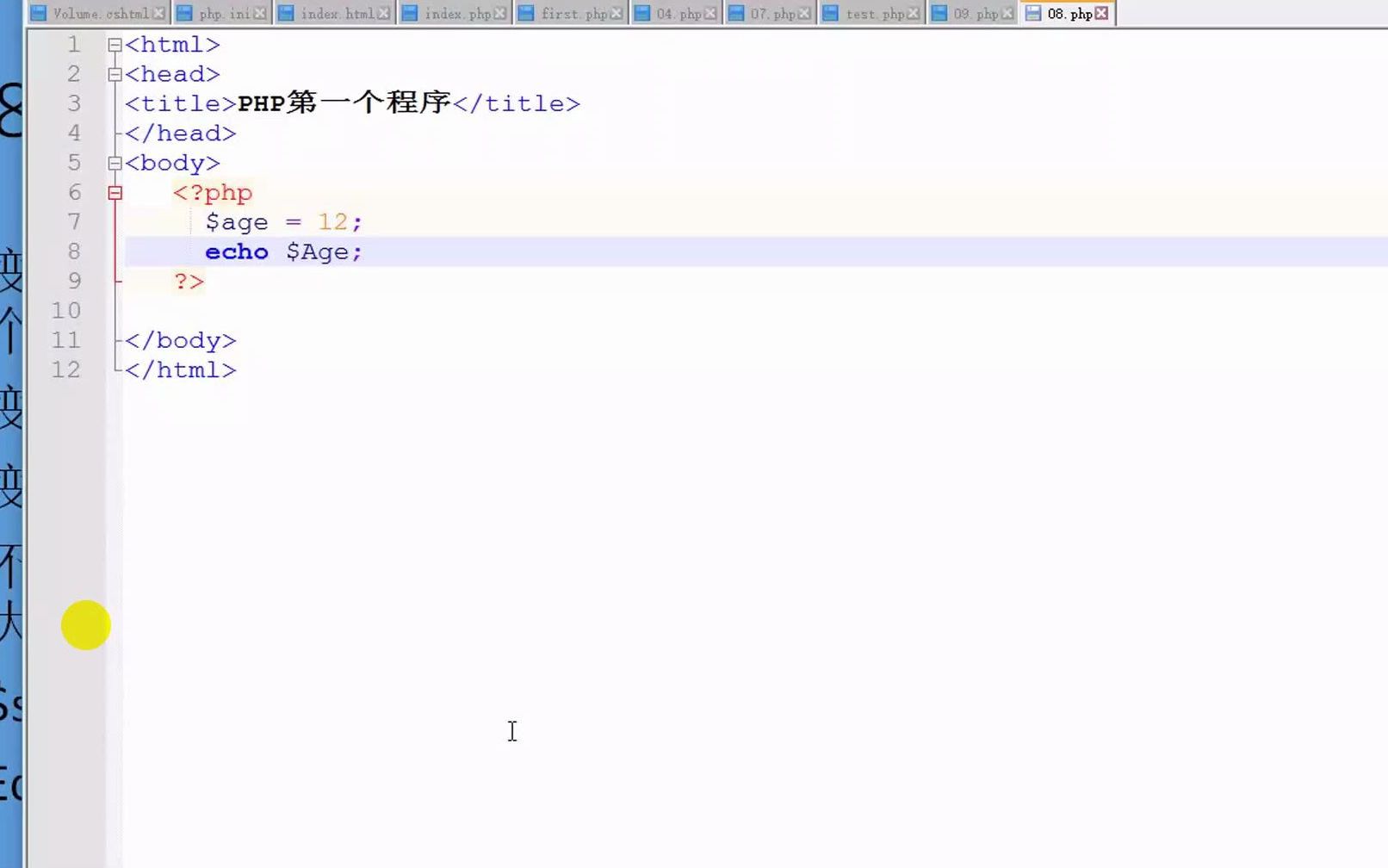Image resolution: width=1388 pixels, height=868 pixels.
Task: Click the title text PHP第一个程序
Action: click(344, 102)
